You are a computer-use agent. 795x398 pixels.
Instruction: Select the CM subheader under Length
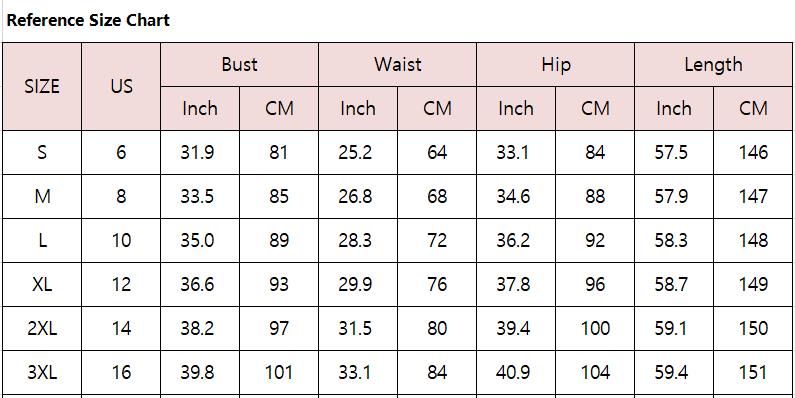[x=753, y=108]
